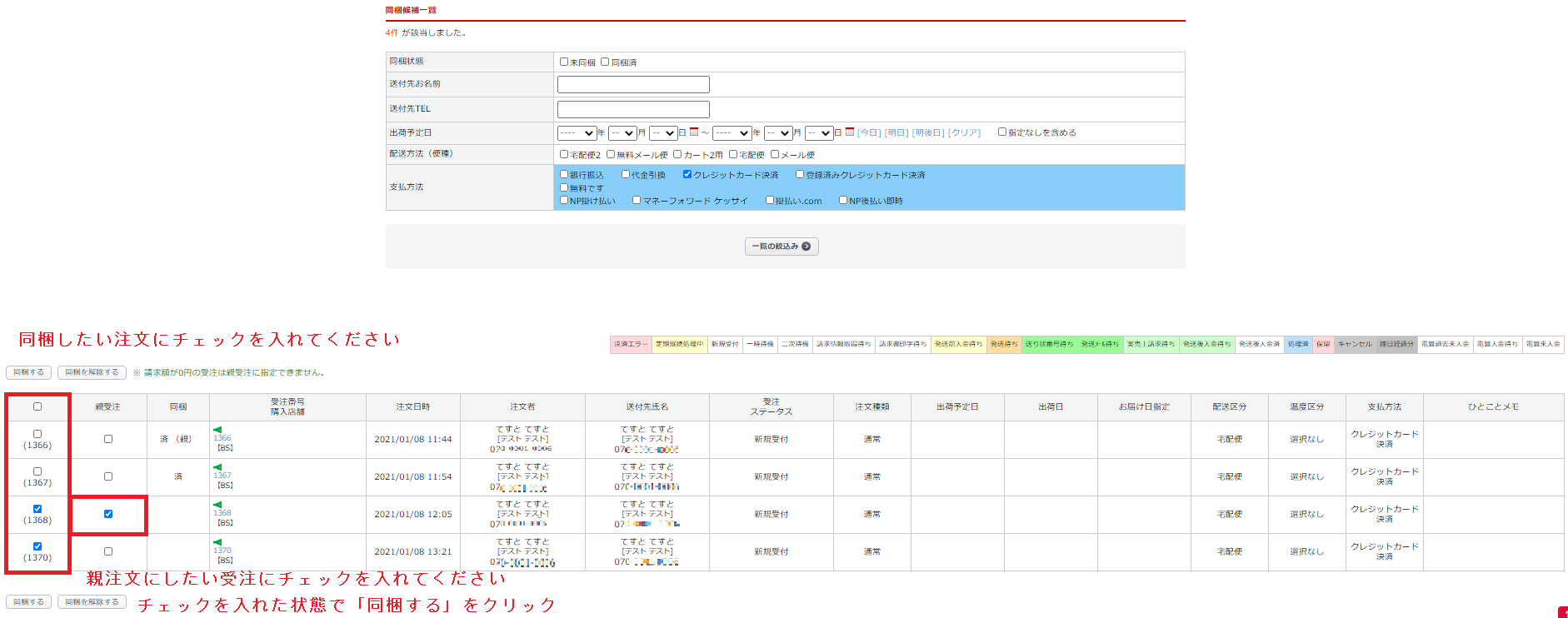Click green flag icon for order 1368

point(217,505)
